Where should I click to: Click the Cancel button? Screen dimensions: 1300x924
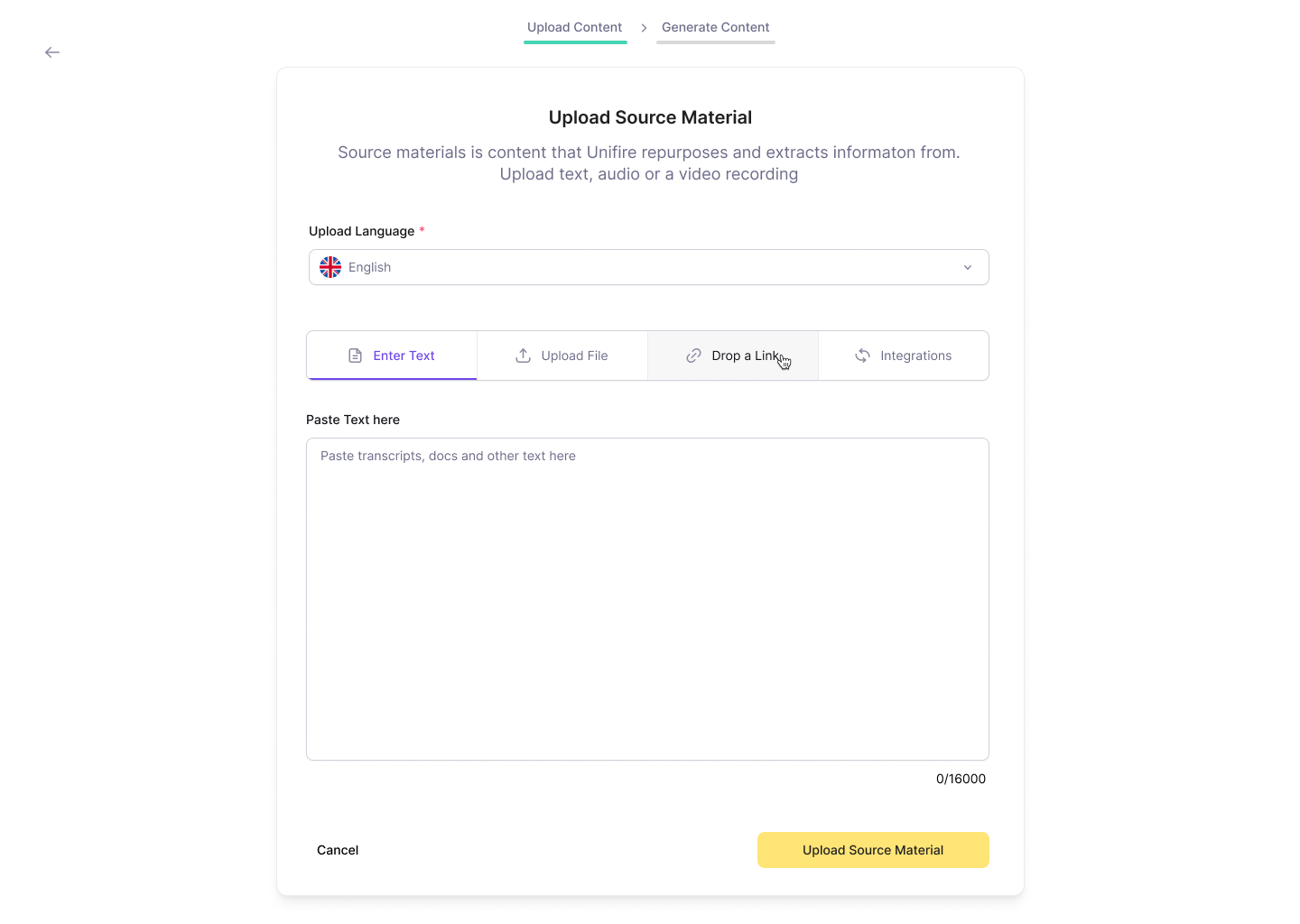pyautogui.click(x=338, y=850)
